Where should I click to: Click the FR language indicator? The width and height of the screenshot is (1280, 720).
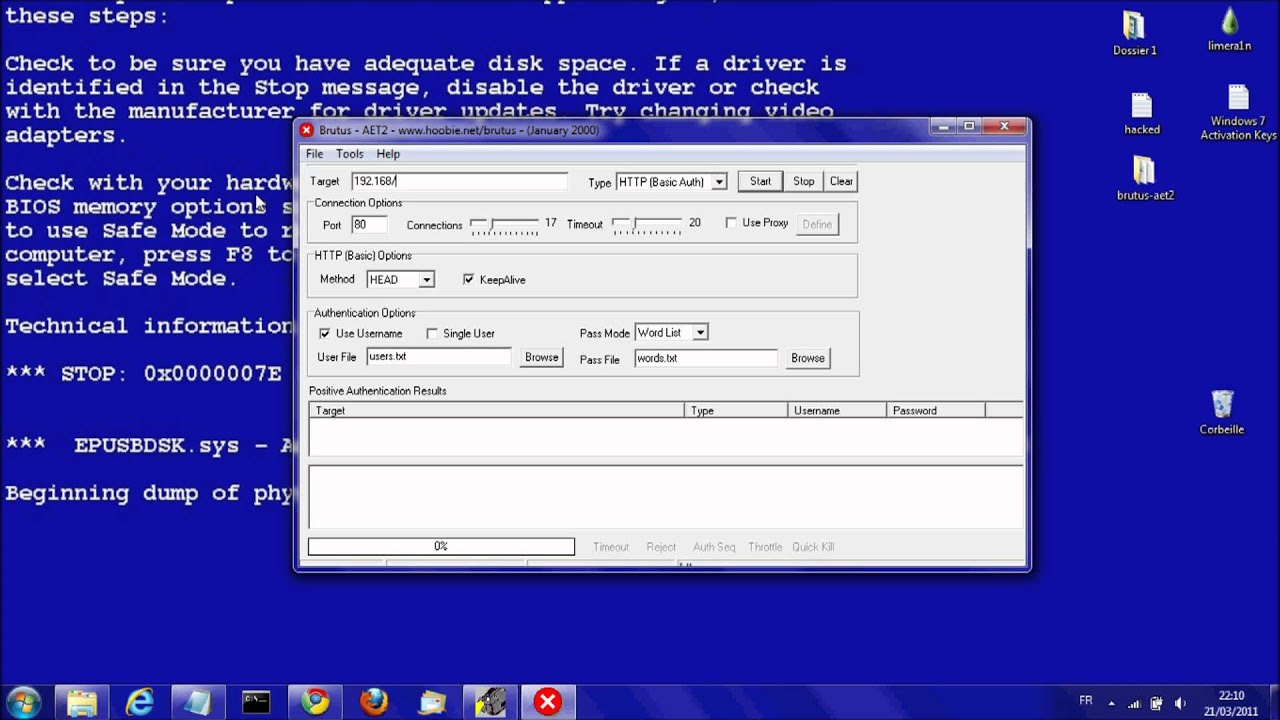point(1086,701)
